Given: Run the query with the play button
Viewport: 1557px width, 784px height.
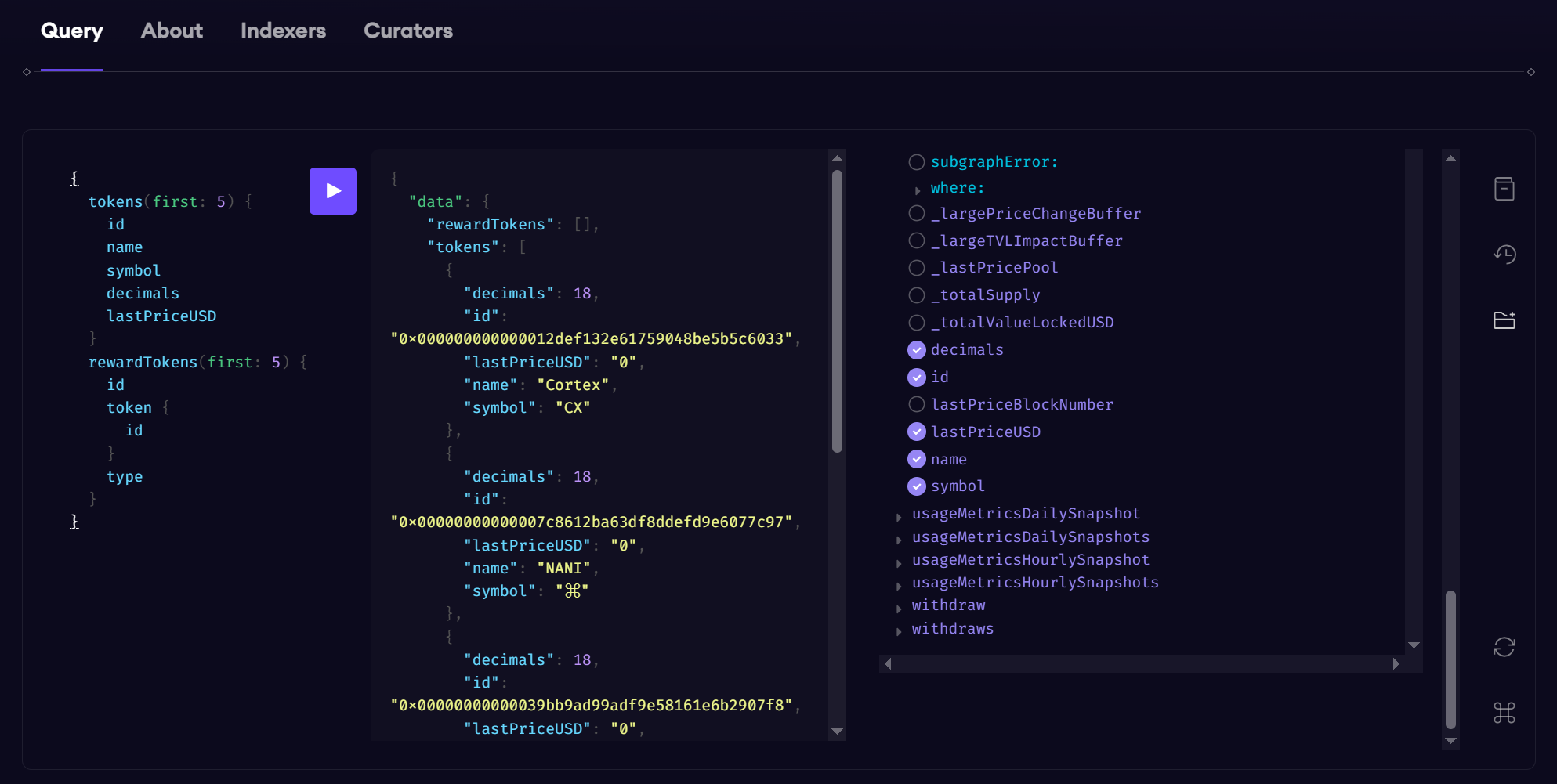Looking at the screenshot, I should click(333, 191).
